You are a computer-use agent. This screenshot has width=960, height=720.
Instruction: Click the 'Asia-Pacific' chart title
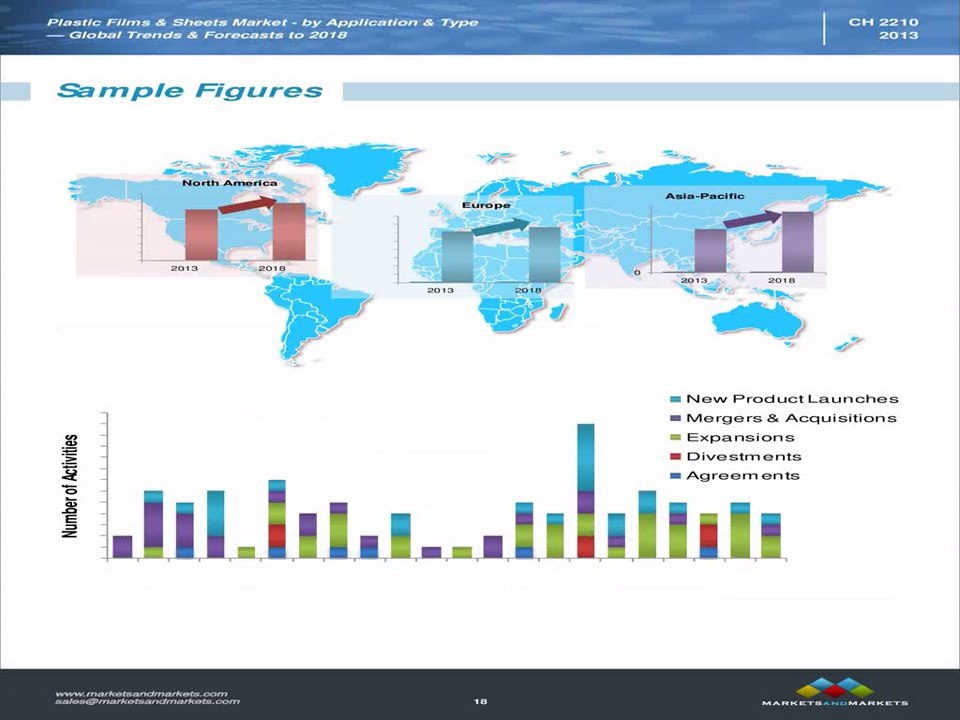[x=705, y=196]
